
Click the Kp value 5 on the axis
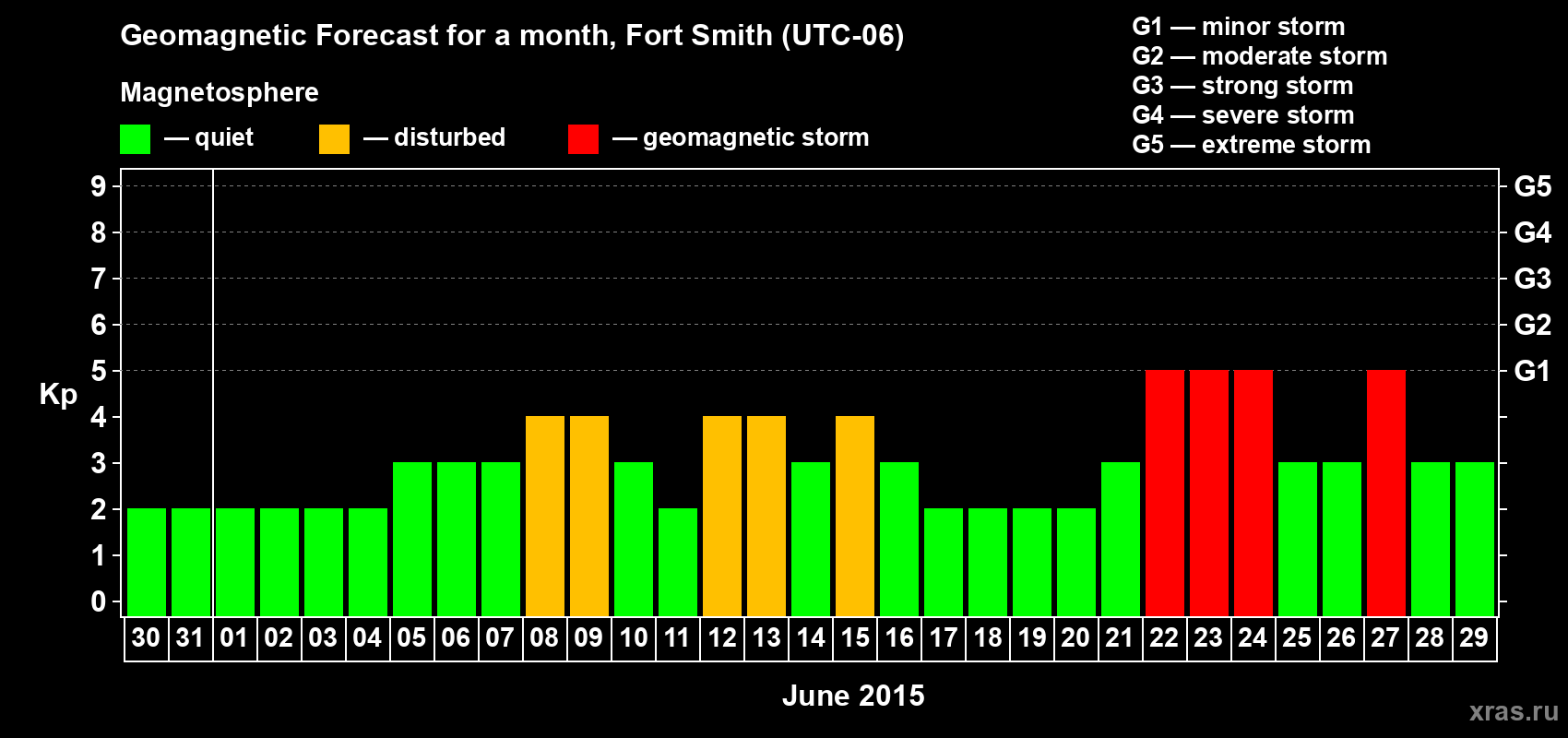click(x=99, y=371)
